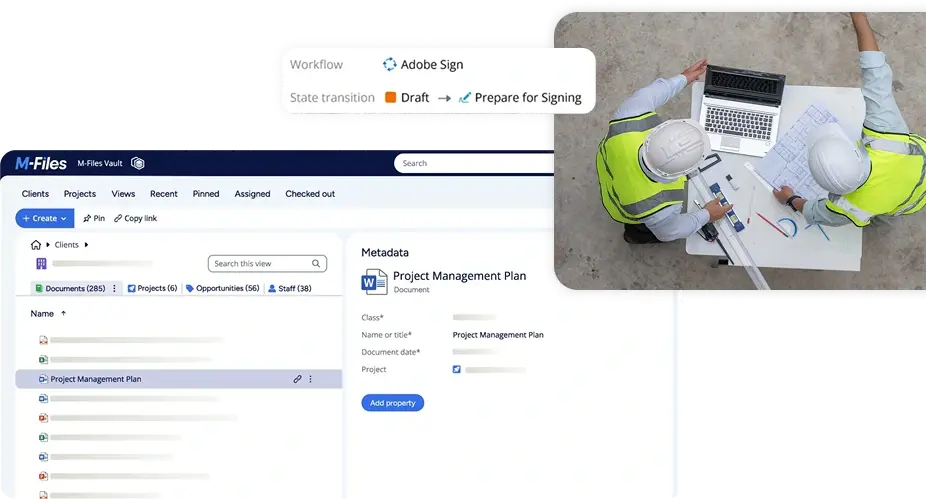Click the arrow between home icon and Clients
The image size is (926, 499).
click(x=48, y=244)
